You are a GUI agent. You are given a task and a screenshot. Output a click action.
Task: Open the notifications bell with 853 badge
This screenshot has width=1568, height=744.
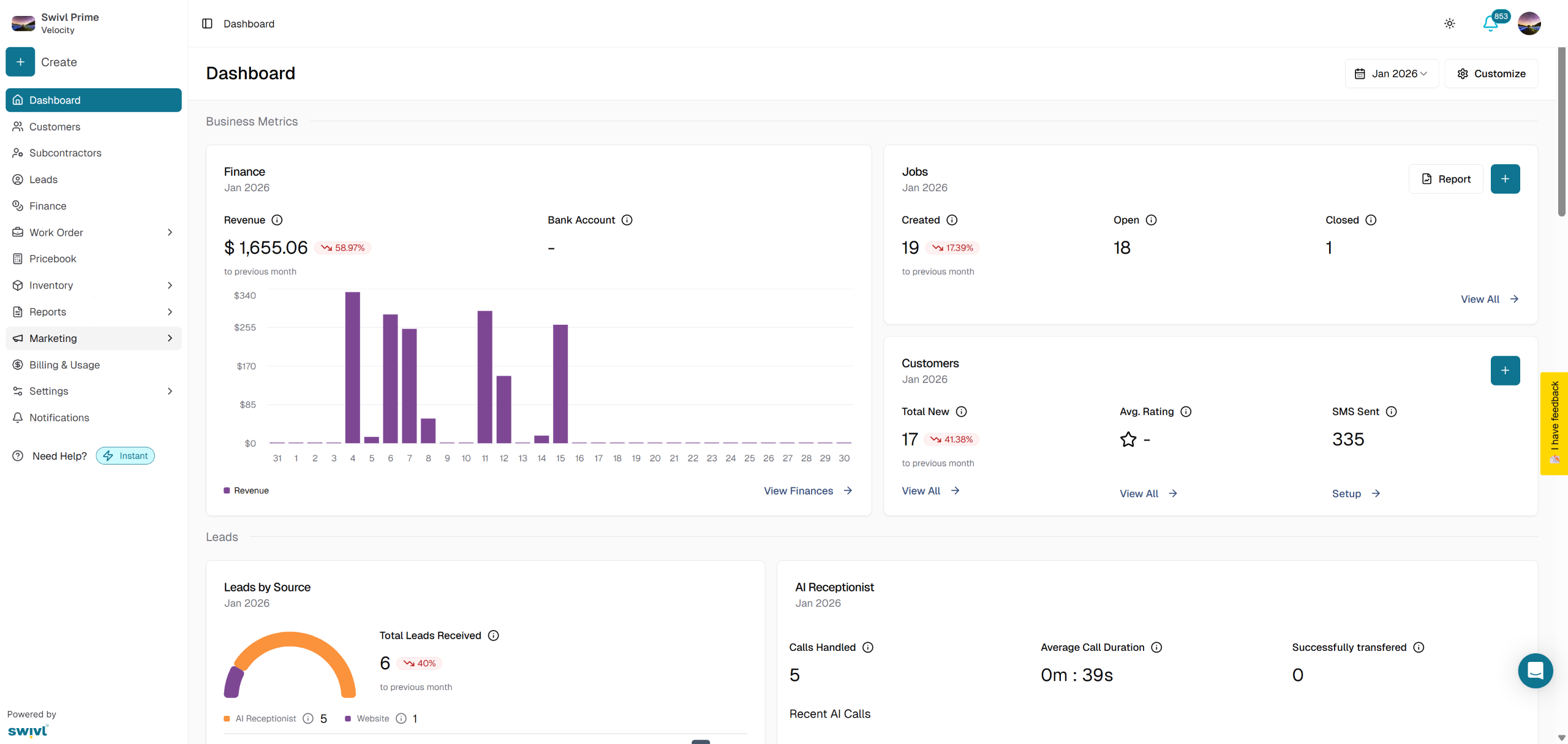pyautogui.click(x=1490, y=23)
